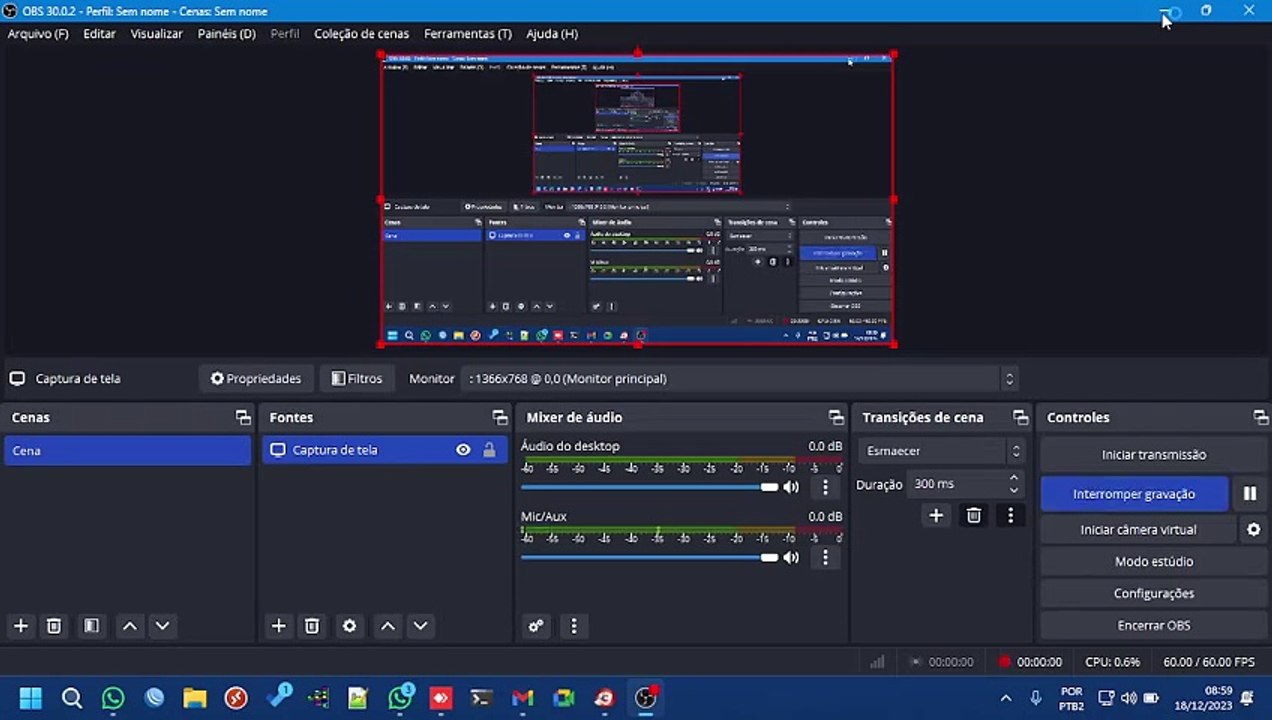Move source up in Fontes panel

[388, 626]
